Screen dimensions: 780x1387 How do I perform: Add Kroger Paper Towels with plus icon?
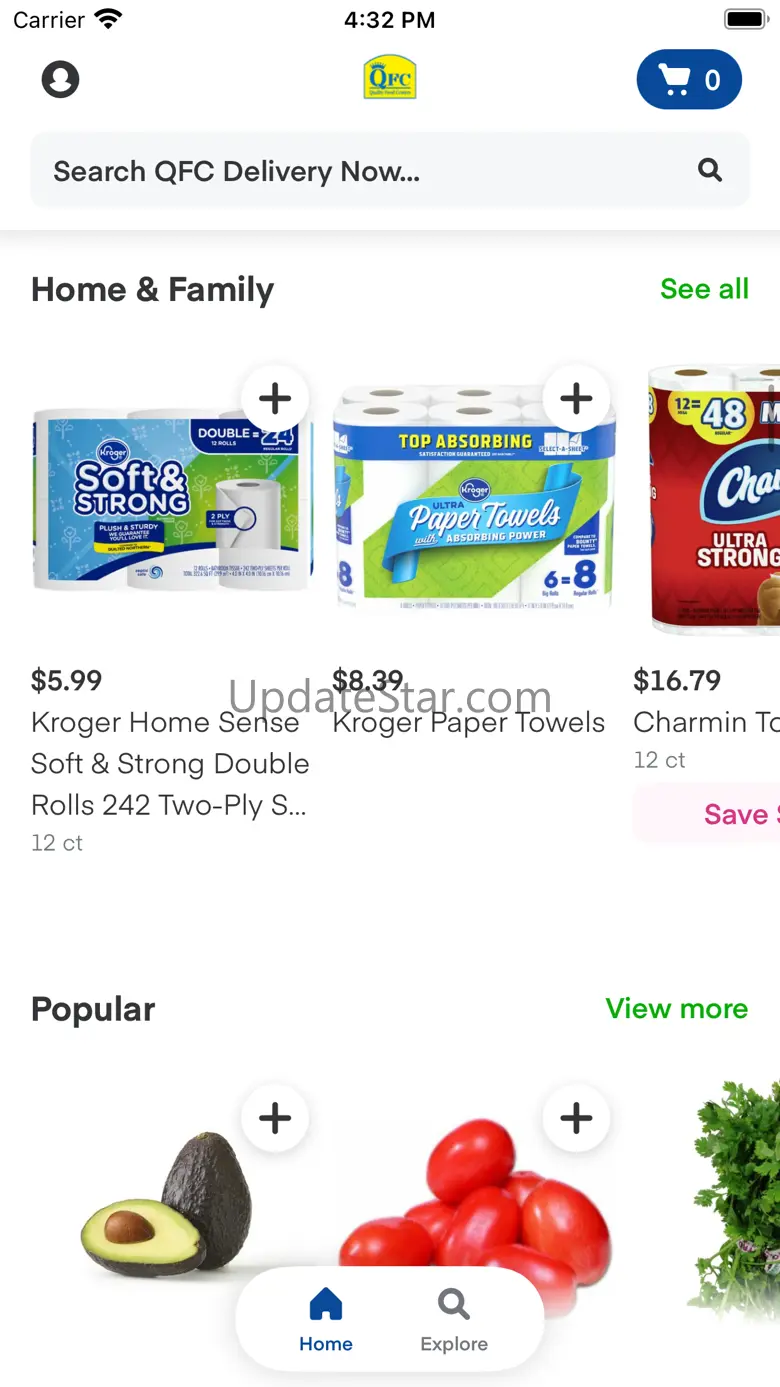coord(576,398)
